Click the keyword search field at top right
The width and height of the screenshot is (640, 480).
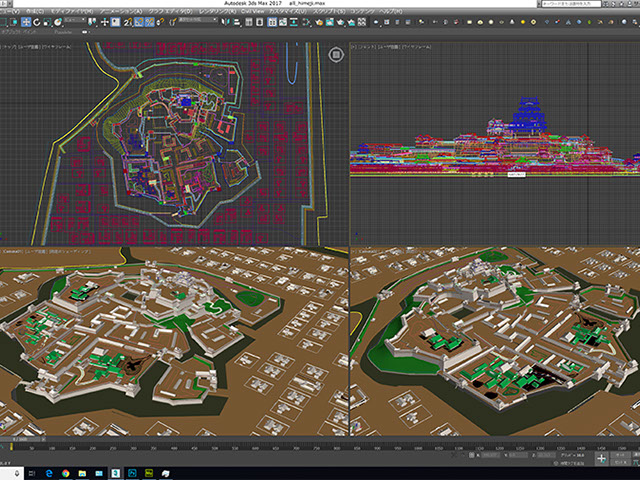(572, 5)
